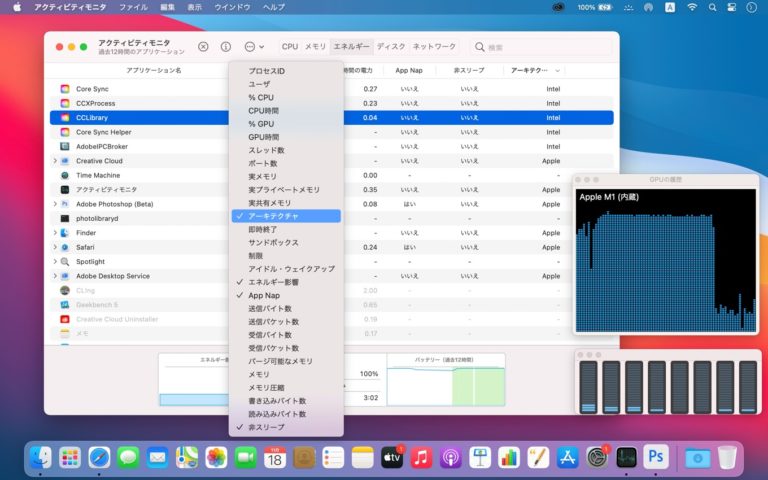Screen dimensions: 768x480
Task: Open Control Center in the menu bar
Action: (732, 7)
